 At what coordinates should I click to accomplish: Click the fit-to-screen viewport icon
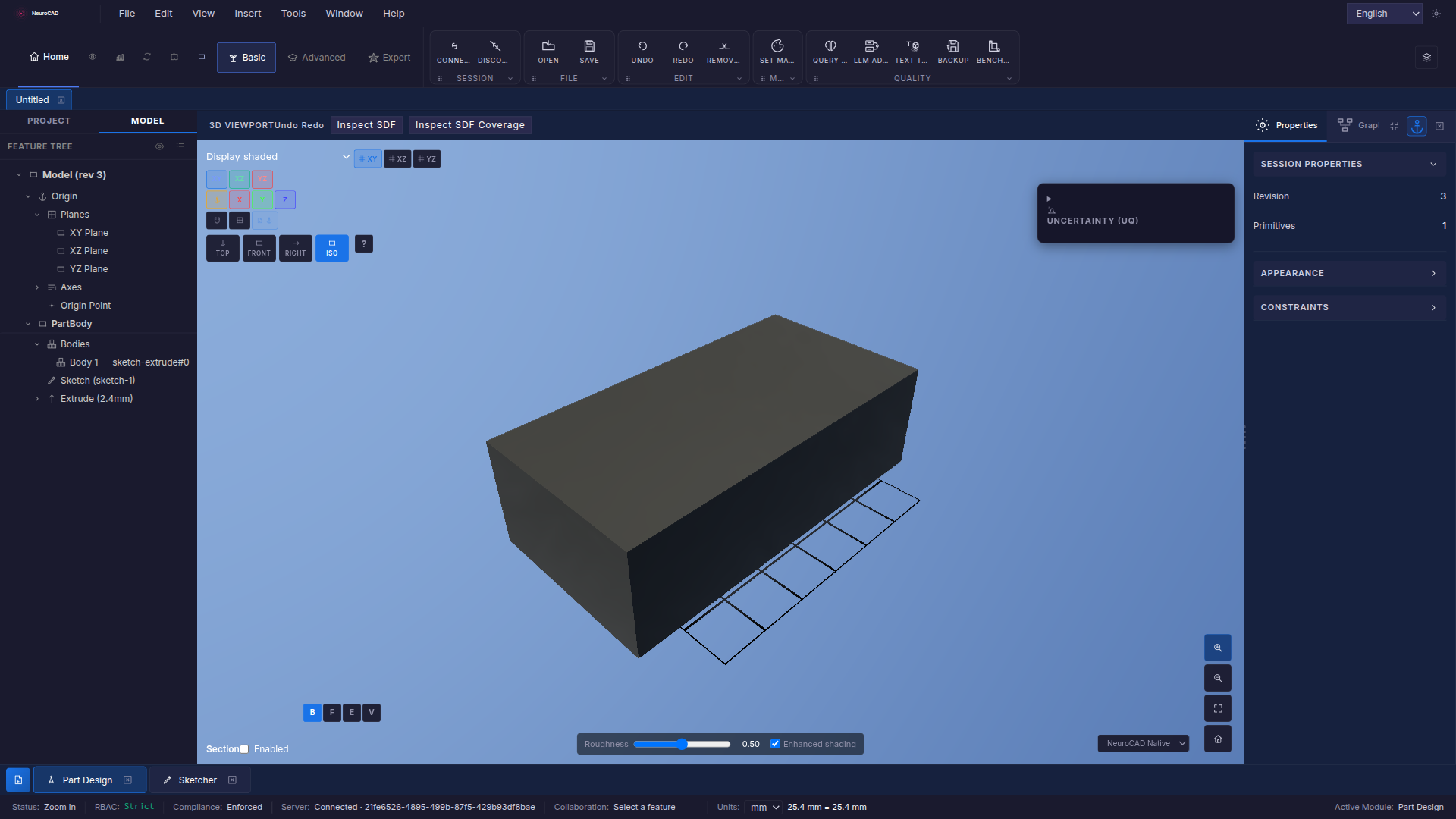coord(1218,709)
